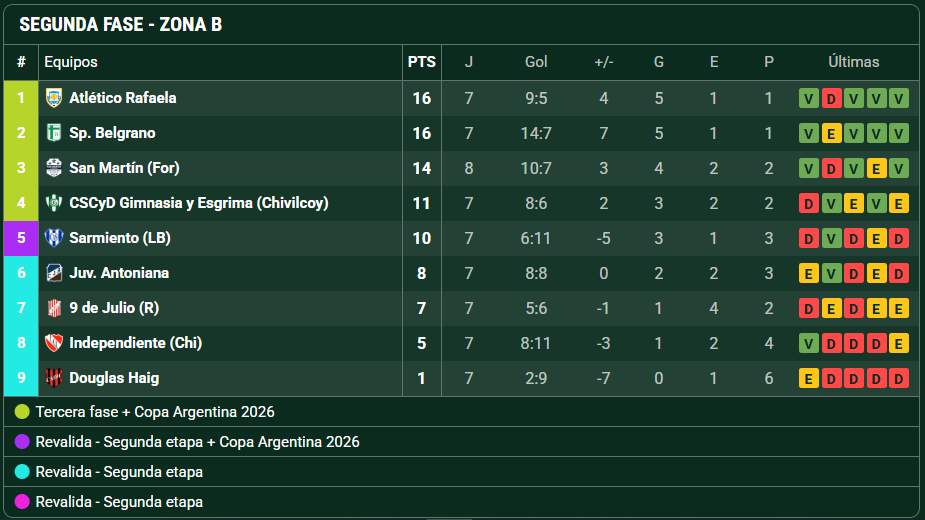Click Sp. Belgrano's yellow E result badge
The height and width of the screenshot is (520, 925).
(x=831, y=133)
